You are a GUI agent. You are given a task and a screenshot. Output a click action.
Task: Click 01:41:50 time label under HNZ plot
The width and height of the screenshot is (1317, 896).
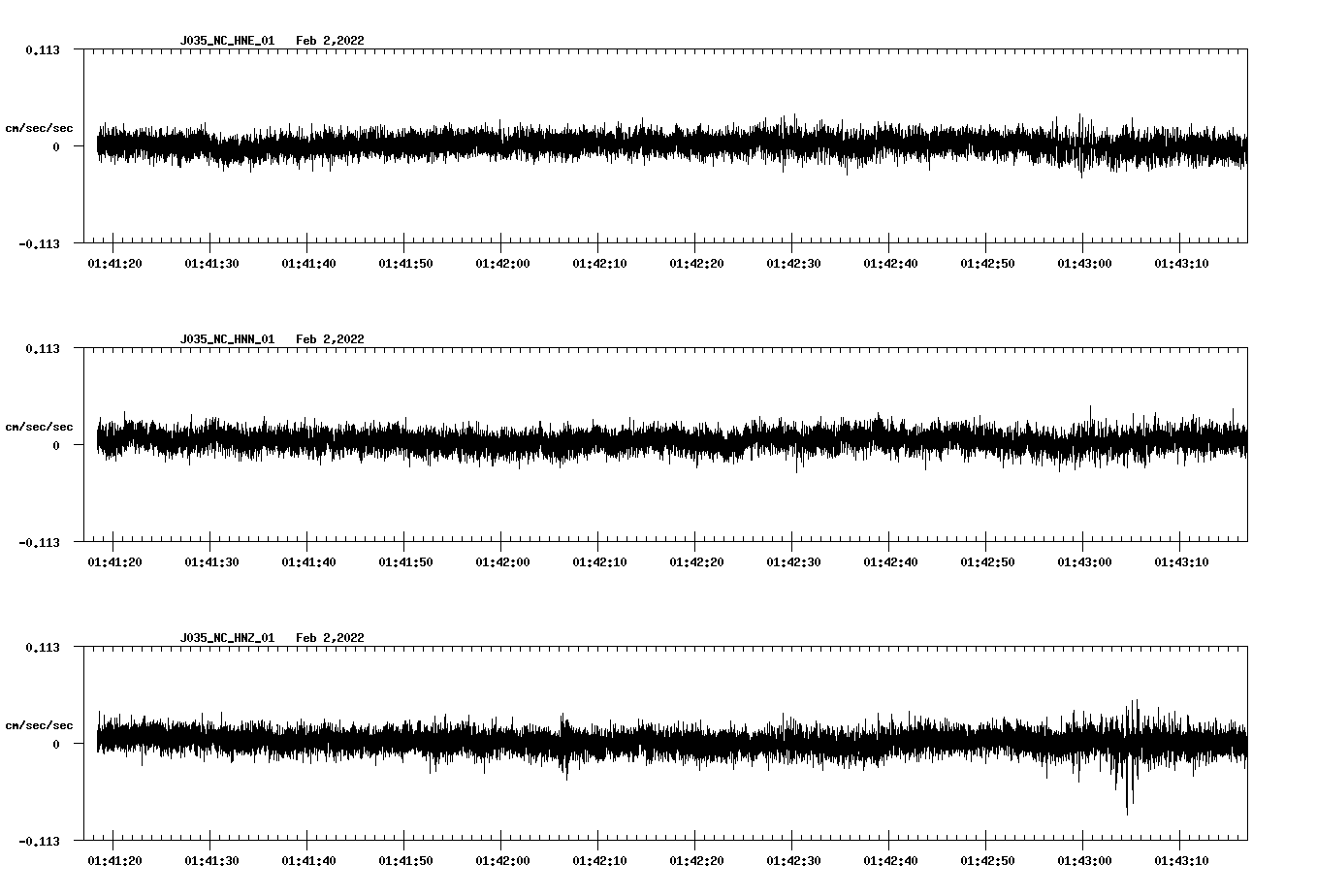click(405, 861)
